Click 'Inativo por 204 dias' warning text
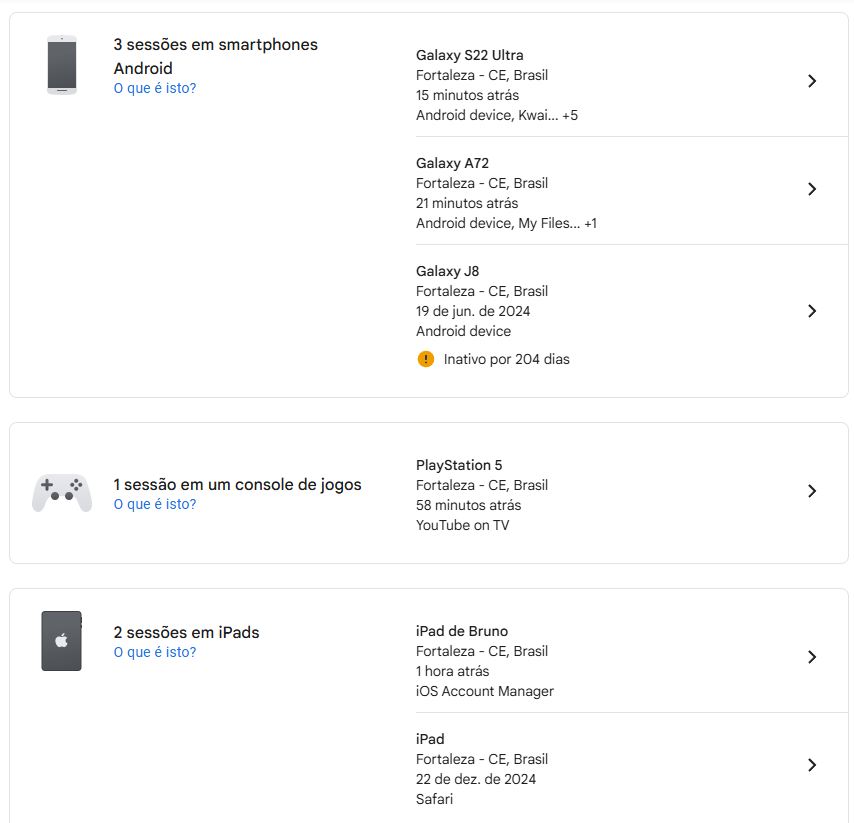The width and height of the screenshot is (854, 823). pyautogui.click(x=507, y=359)
